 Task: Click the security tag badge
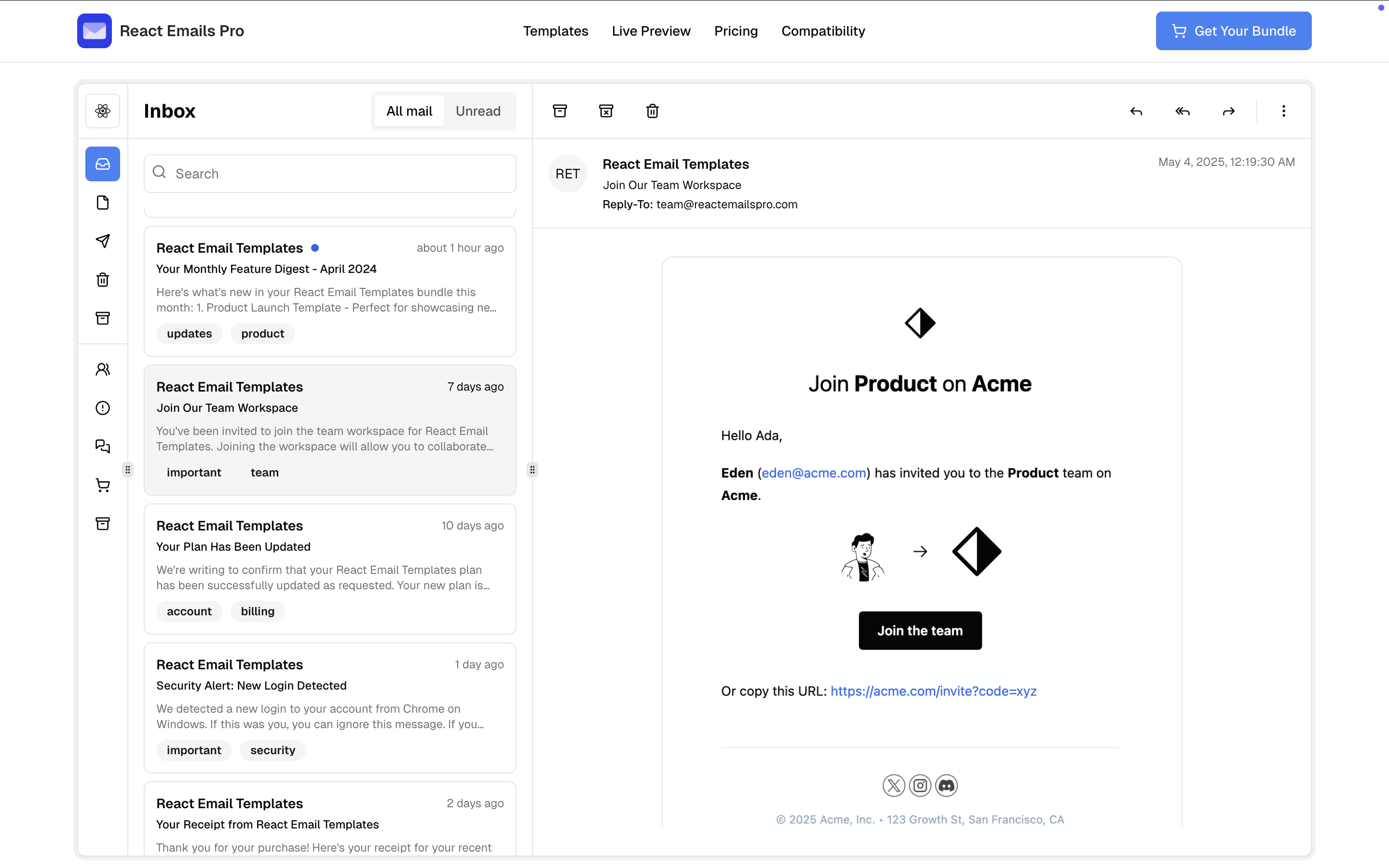point(272,750)
